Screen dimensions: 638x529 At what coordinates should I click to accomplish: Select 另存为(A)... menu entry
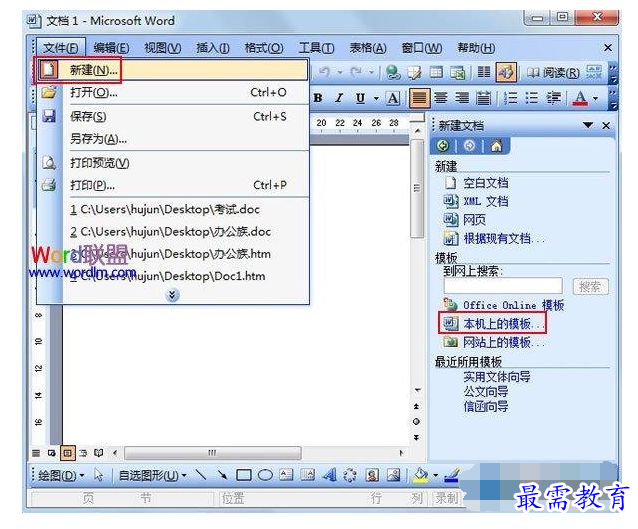(172, 139)
